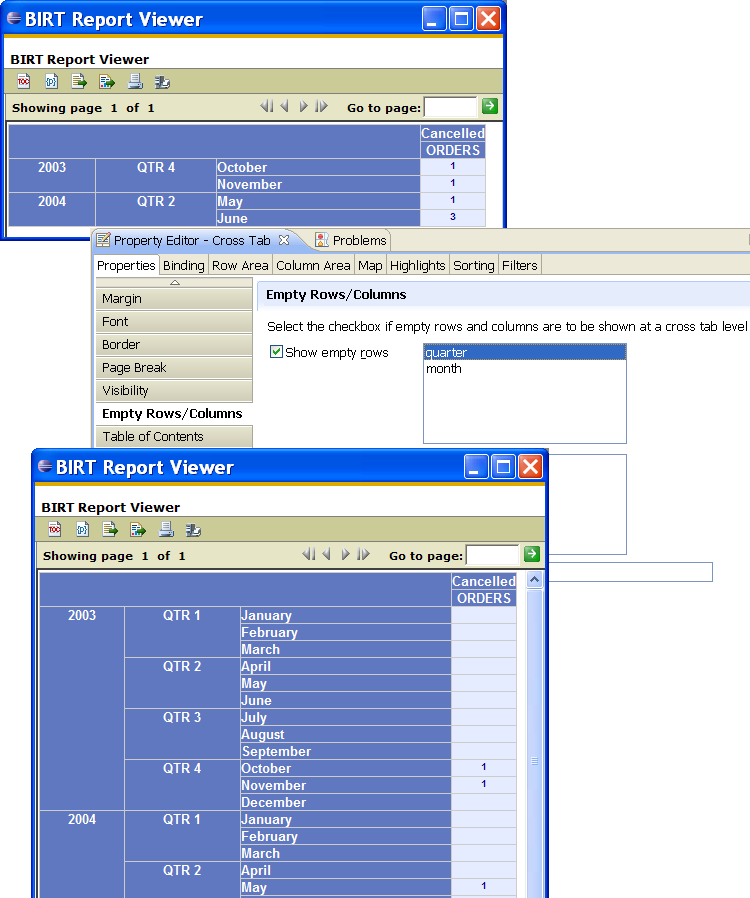
Task: Run report with parameters in upper viewer
Action: 51,81
